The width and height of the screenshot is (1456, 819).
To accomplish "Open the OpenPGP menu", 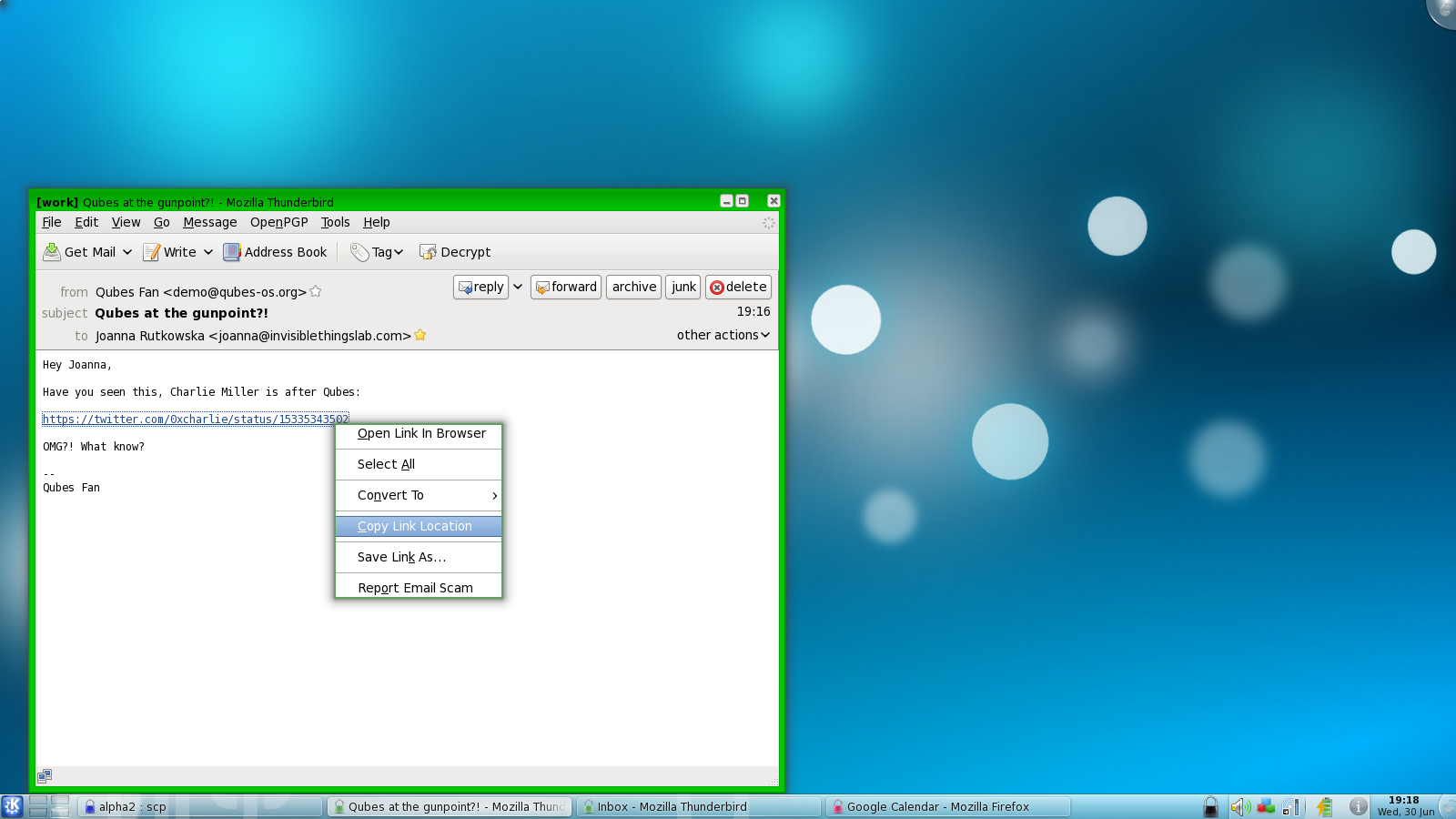I will click(x=278, y=222).
